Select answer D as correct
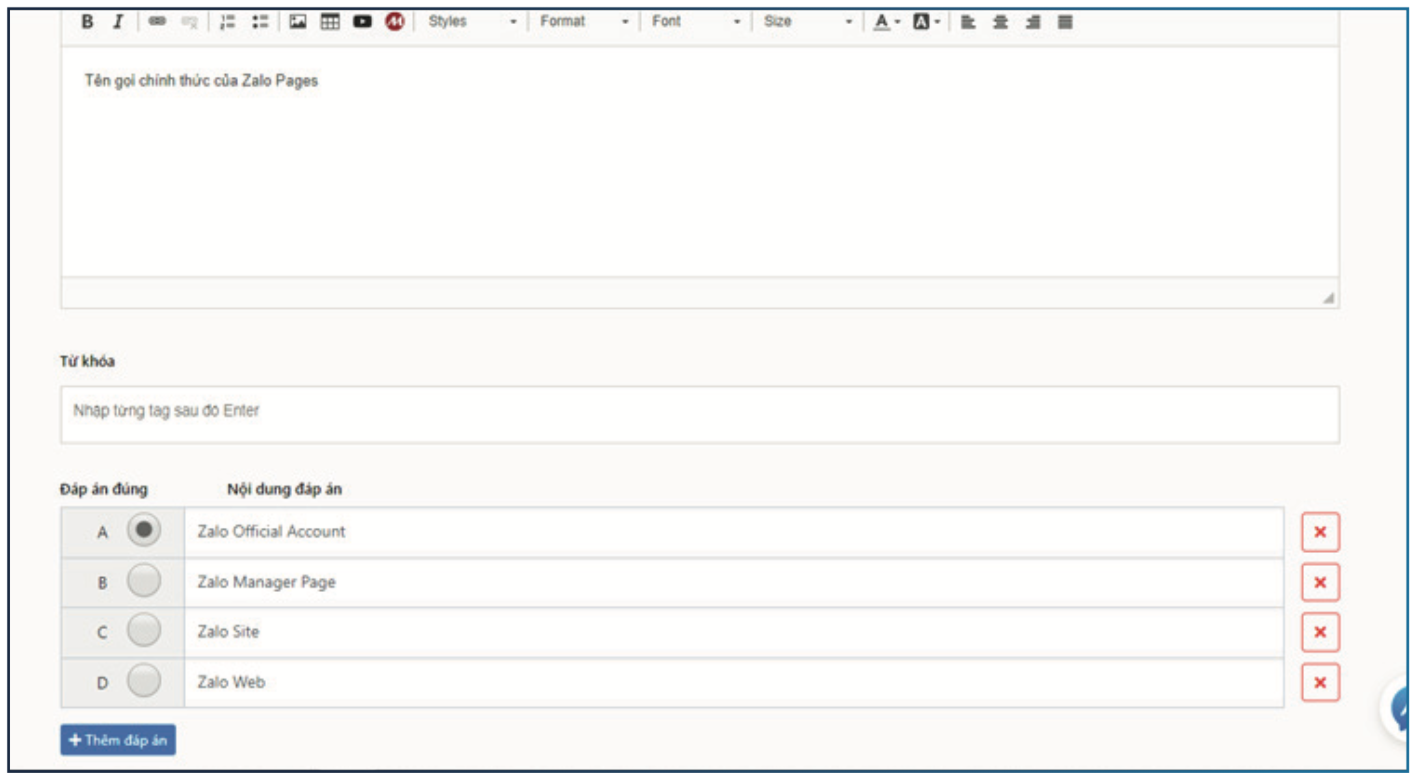Screen dimensions: 1416x782 click(144, 681)
